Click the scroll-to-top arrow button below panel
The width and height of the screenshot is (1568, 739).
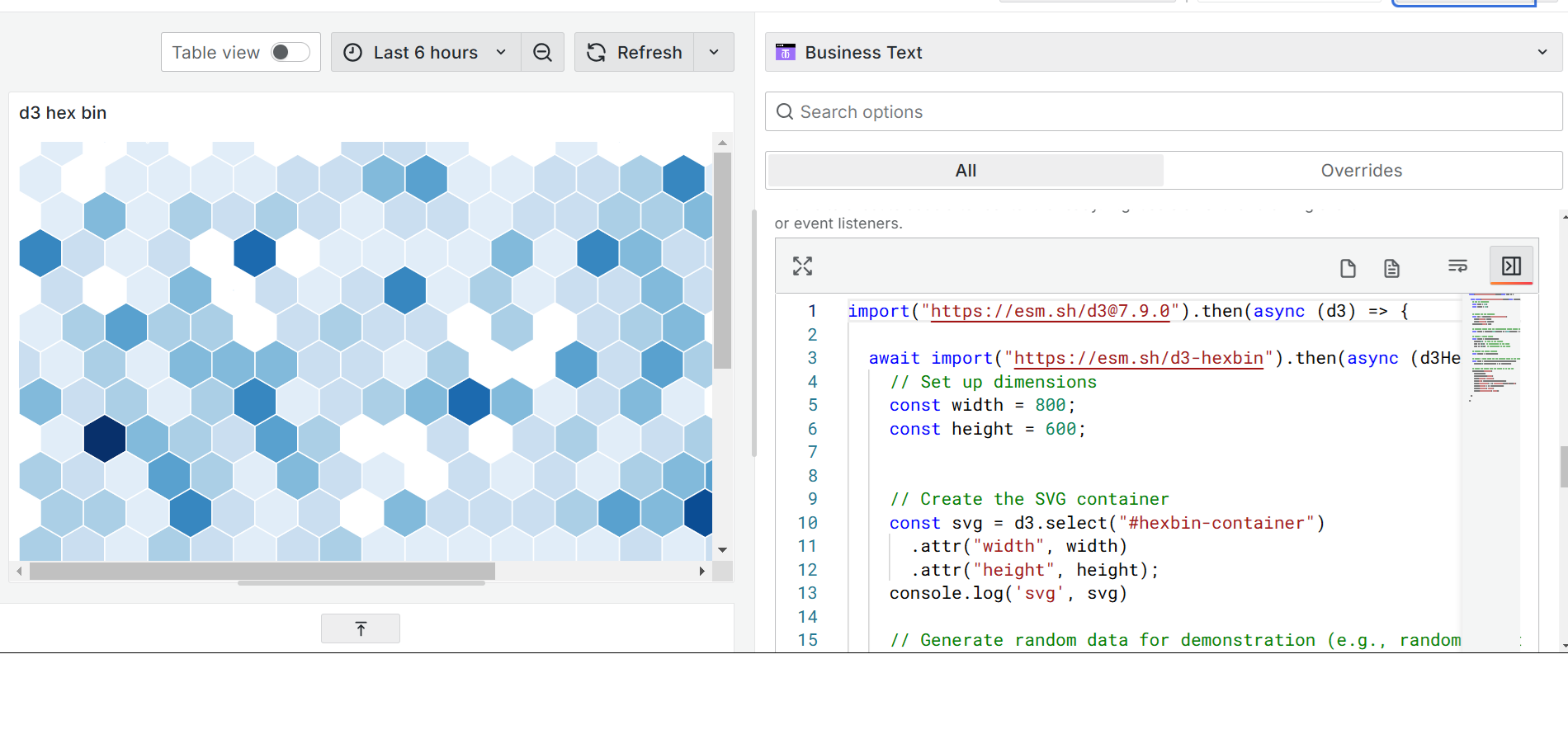(x=361, y=628)
